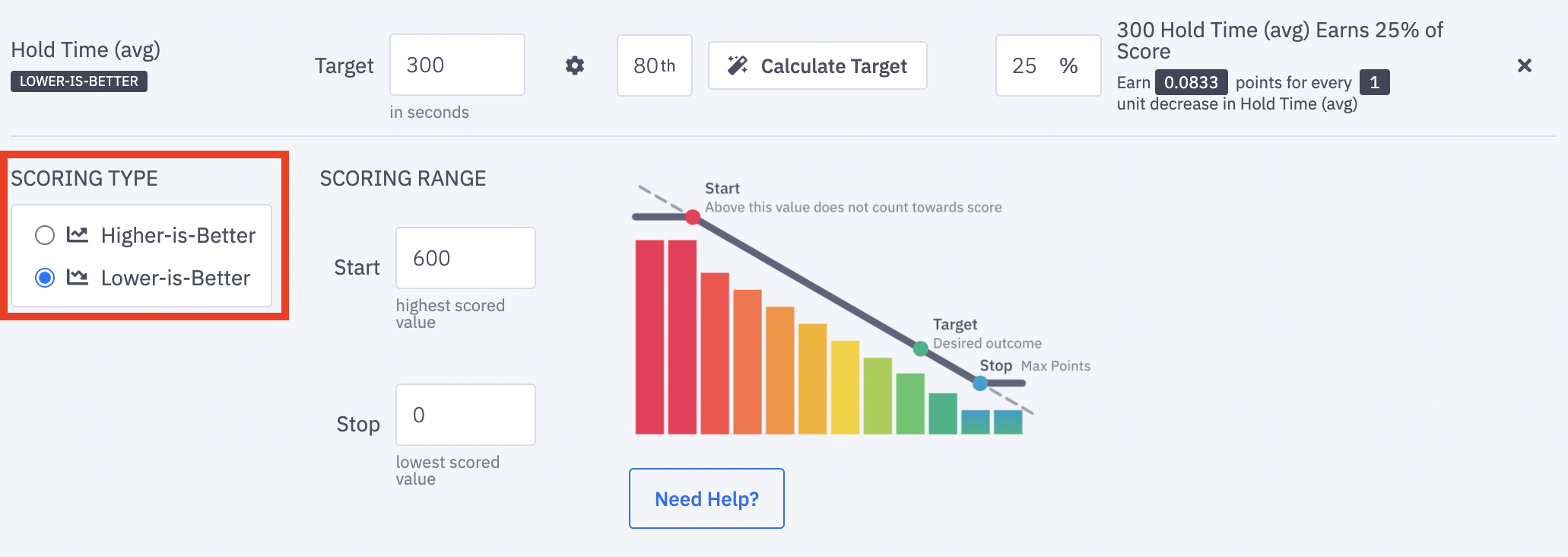Remove the Hold Time metric with X
The image size is (1568, 557).
(1524, 65)
